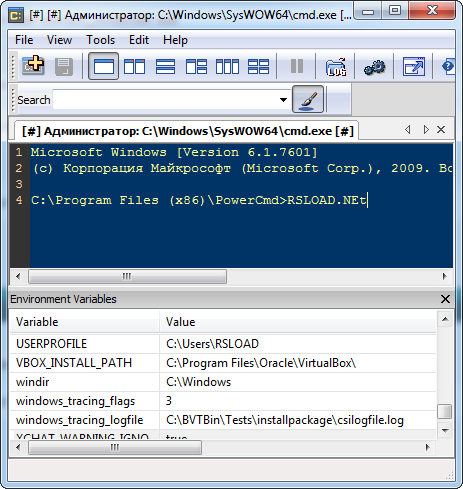This screenshot has width=463, height=489.
Task: Select the windows_tracing_flags row
Action: pos(223,401)
